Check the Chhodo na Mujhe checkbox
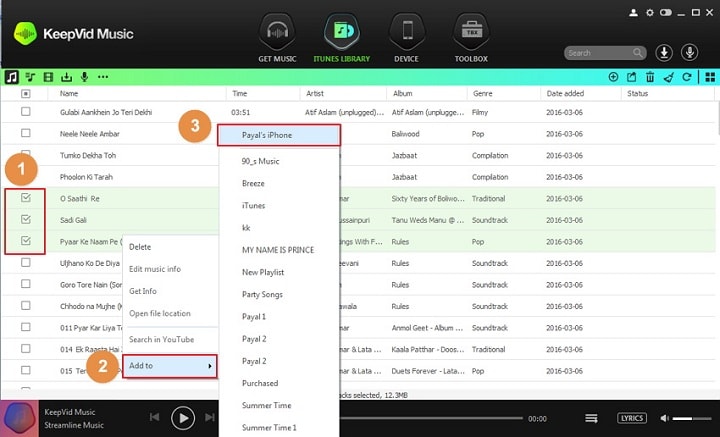The height and width of the screenshot is (437, 720). coord(26,306)
